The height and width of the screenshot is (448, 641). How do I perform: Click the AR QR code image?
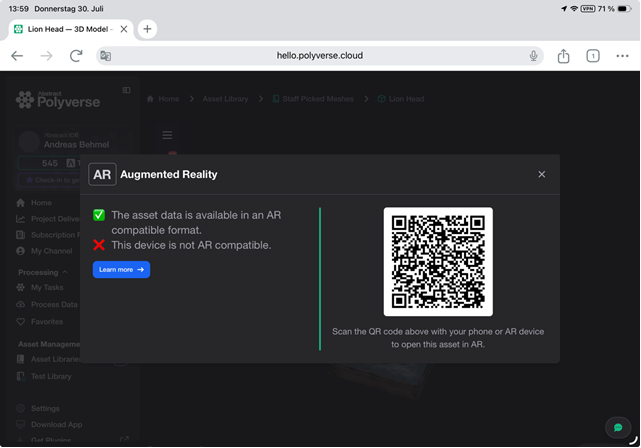click(x=438, y=262)
